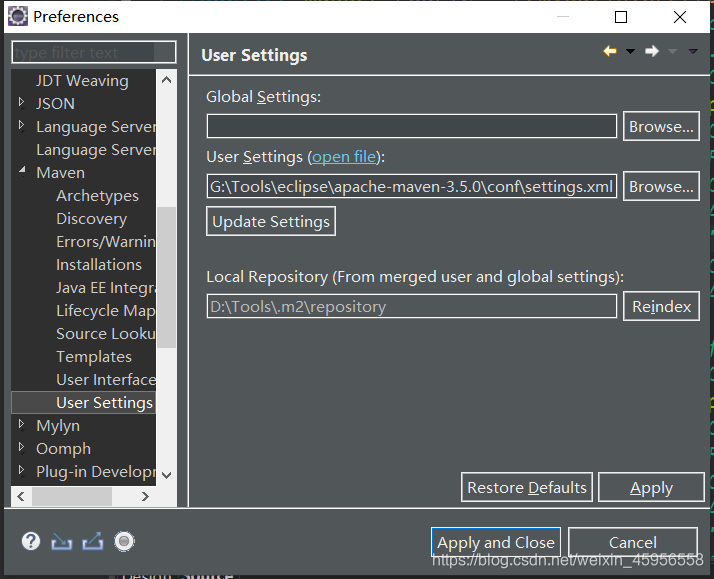Screen dimensions: 714x579
Task: Browse for User Settings file
Action: [x=661, y=186]
